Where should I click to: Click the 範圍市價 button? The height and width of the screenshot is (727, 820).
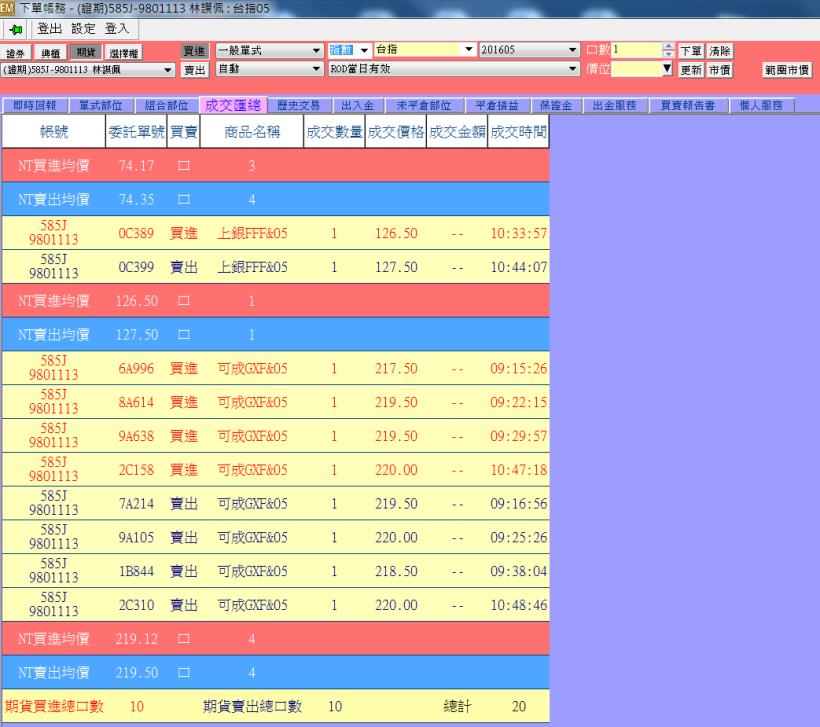tap(787, 70)
